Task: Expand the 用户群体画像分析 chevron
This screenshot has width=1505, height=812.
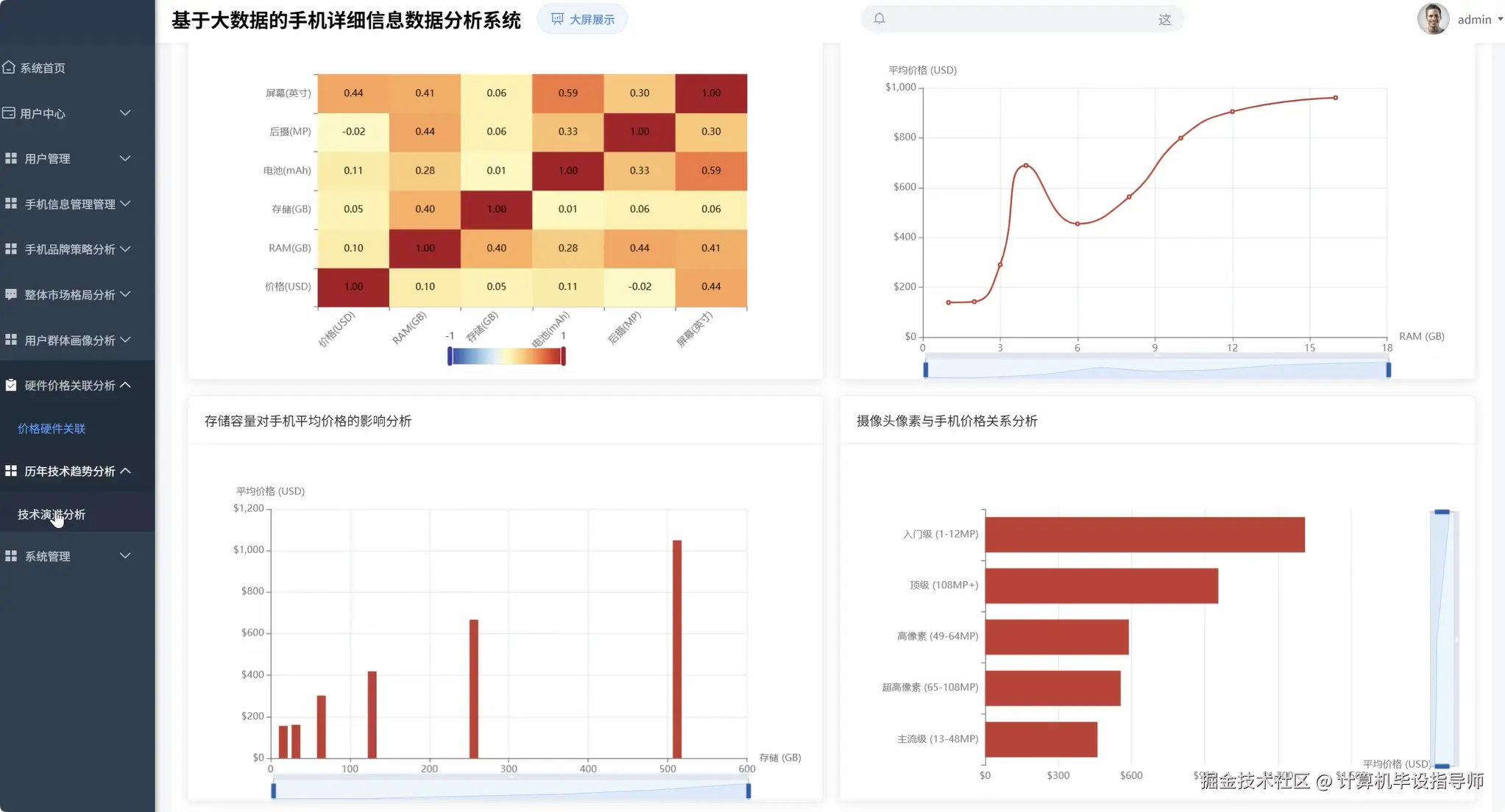Action: [125, 340]
